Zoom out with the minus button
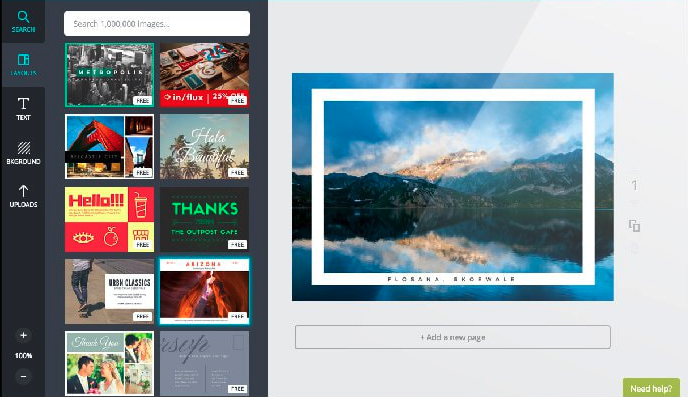Screen dimensions: 688x397 tap(23, 376)
